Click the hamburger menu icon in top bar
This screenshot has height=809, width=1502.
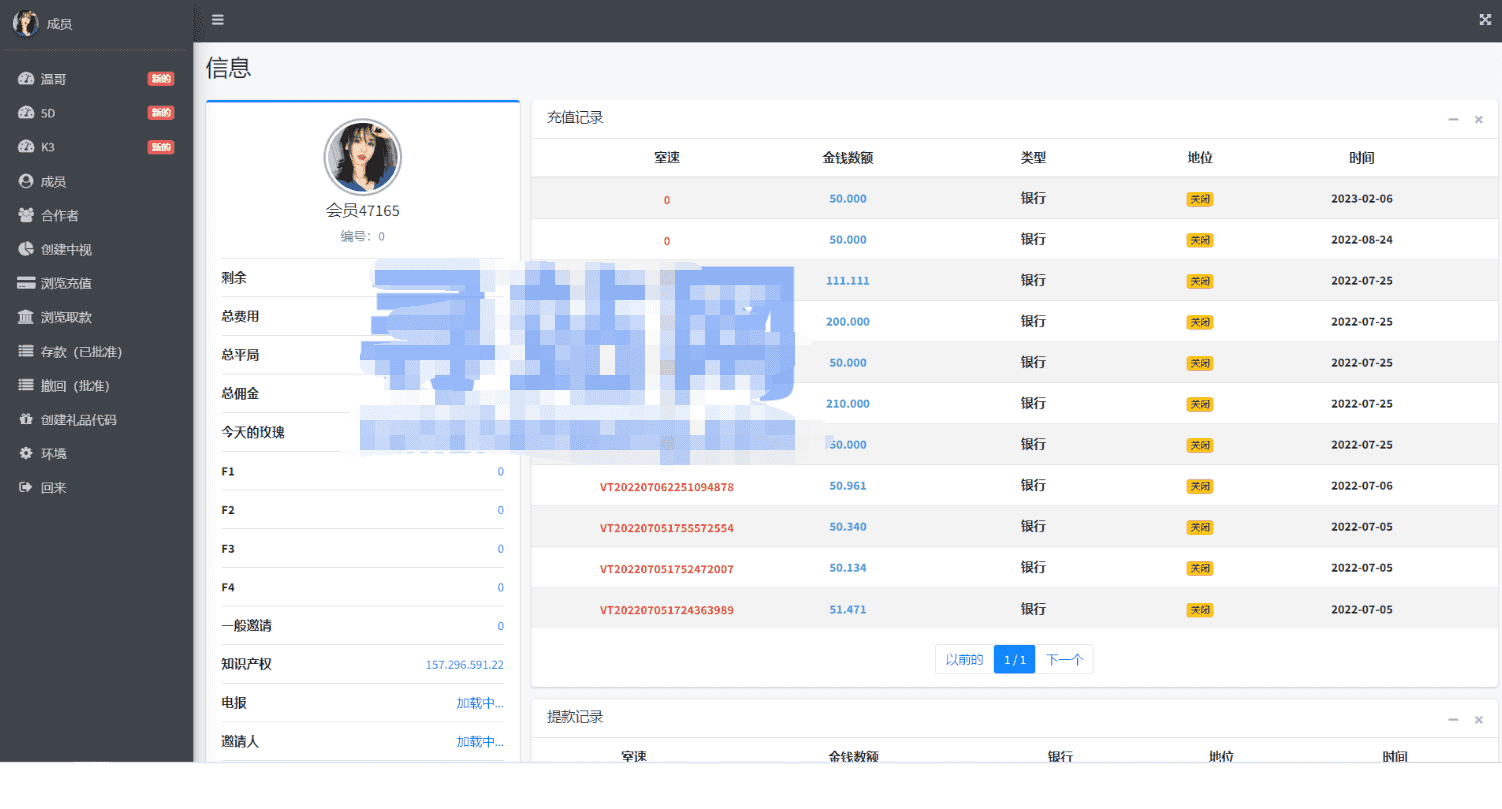coord(217,20)
